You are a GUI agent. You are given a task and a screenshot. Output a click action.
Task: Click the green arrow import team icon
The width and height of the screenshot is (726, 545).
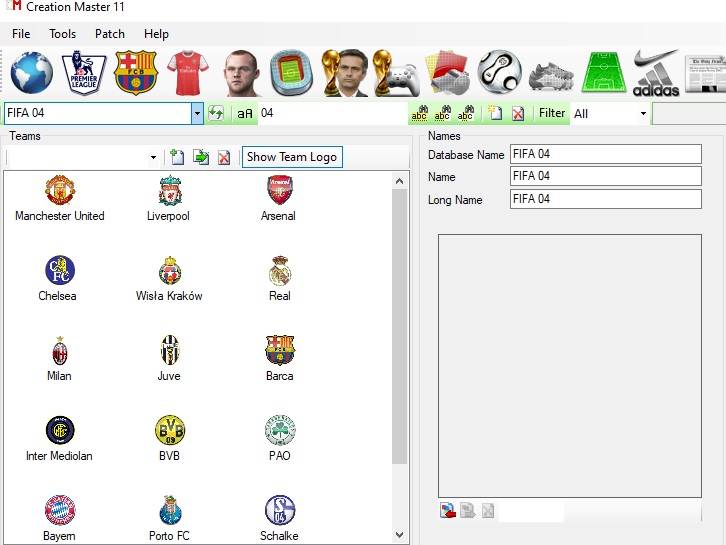pos(201,157)
